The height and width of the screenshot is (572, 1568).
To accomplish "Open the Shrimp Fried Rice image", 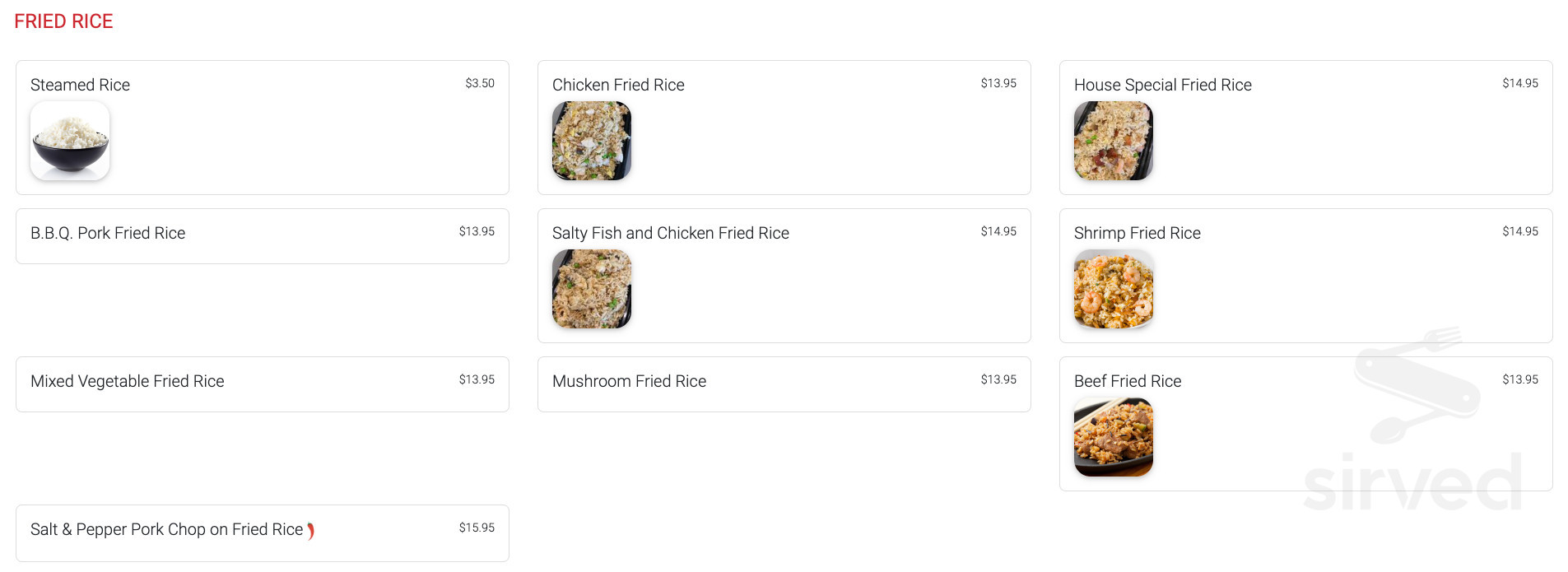I will coord(1113,289).
